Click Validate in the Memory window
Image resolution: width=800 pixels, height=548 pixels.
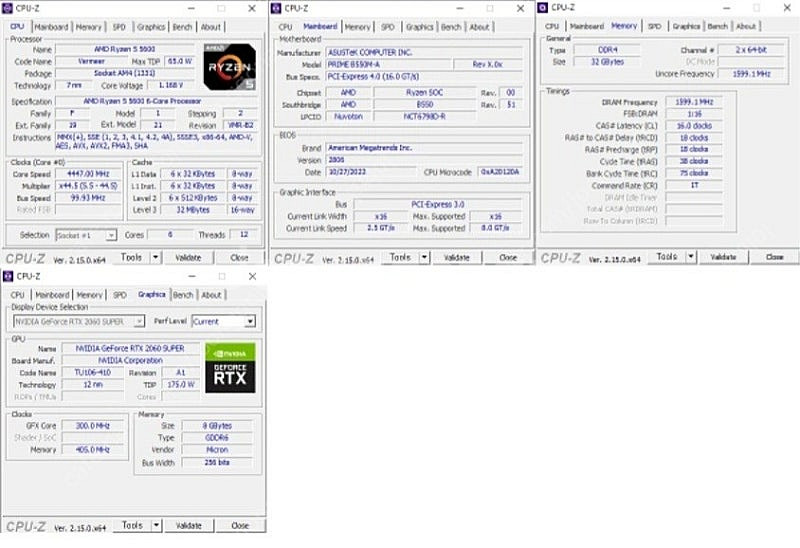tap(723, 256)
